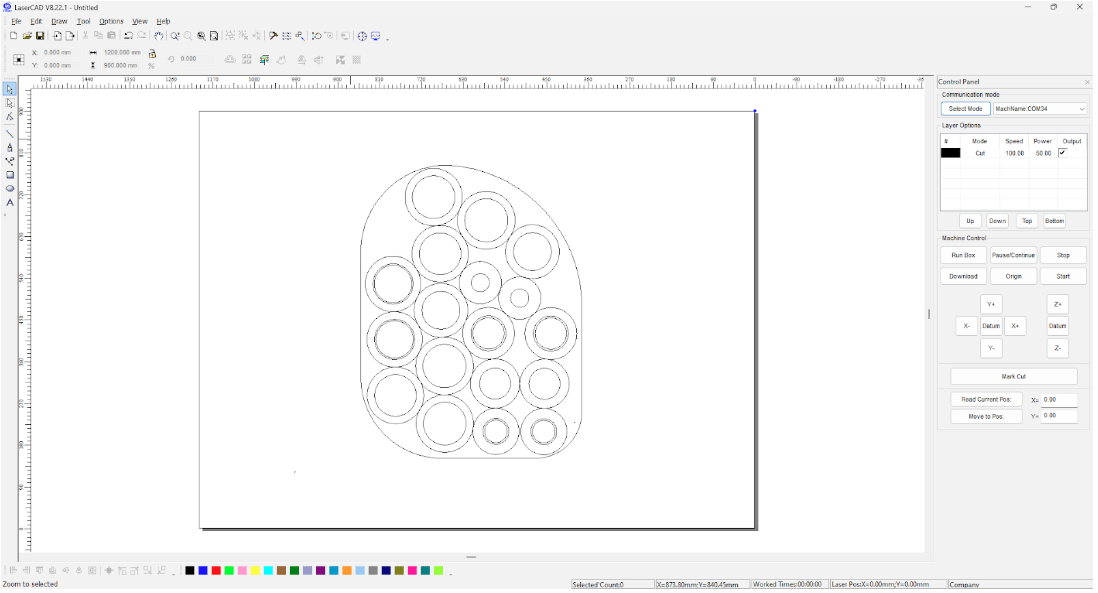
Task: Click the X position field beside Read Current Pos
Action: pos(1058,400)
